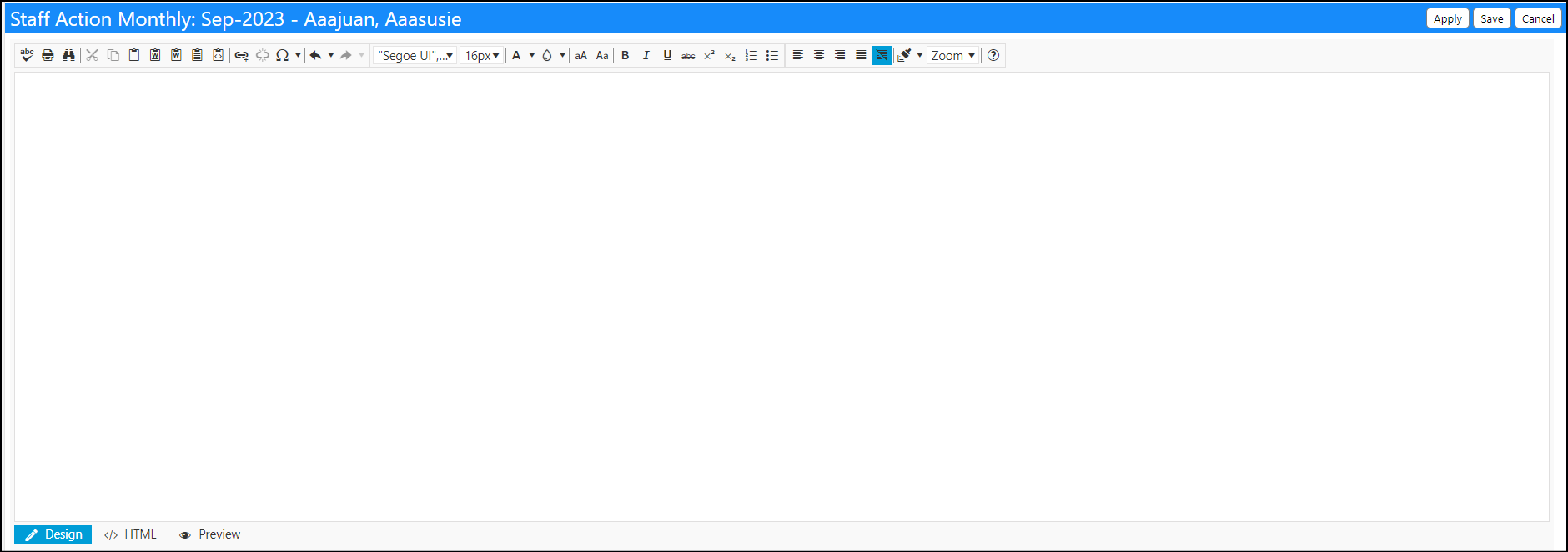
Task: Open the Segoe UI font dropdown
Action: [x=415, y=55]
